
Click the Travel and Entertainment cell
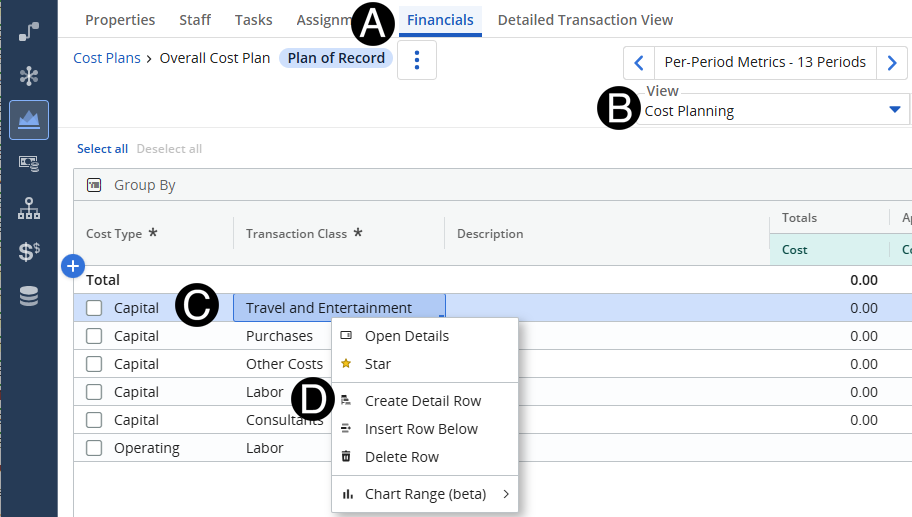329,308
